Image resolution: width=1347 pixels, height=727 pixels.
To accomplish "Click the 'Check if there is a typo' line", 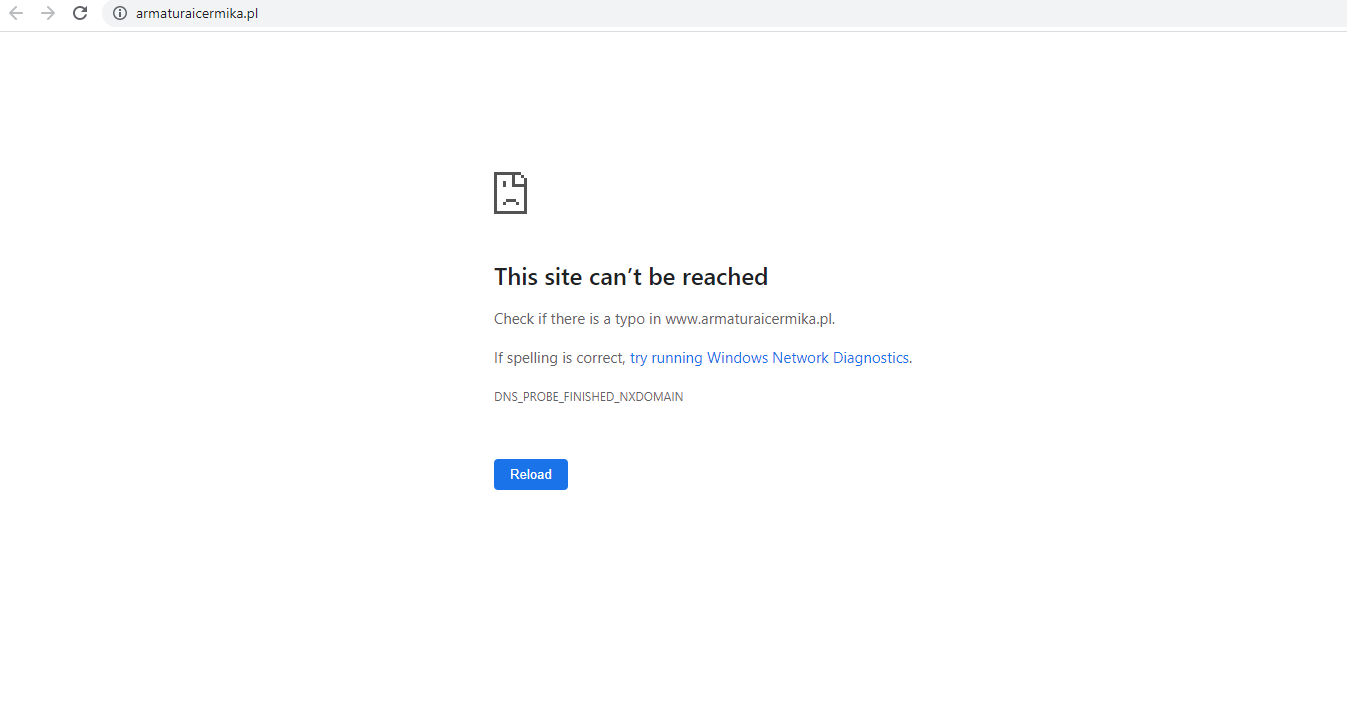I will (664, 319).
